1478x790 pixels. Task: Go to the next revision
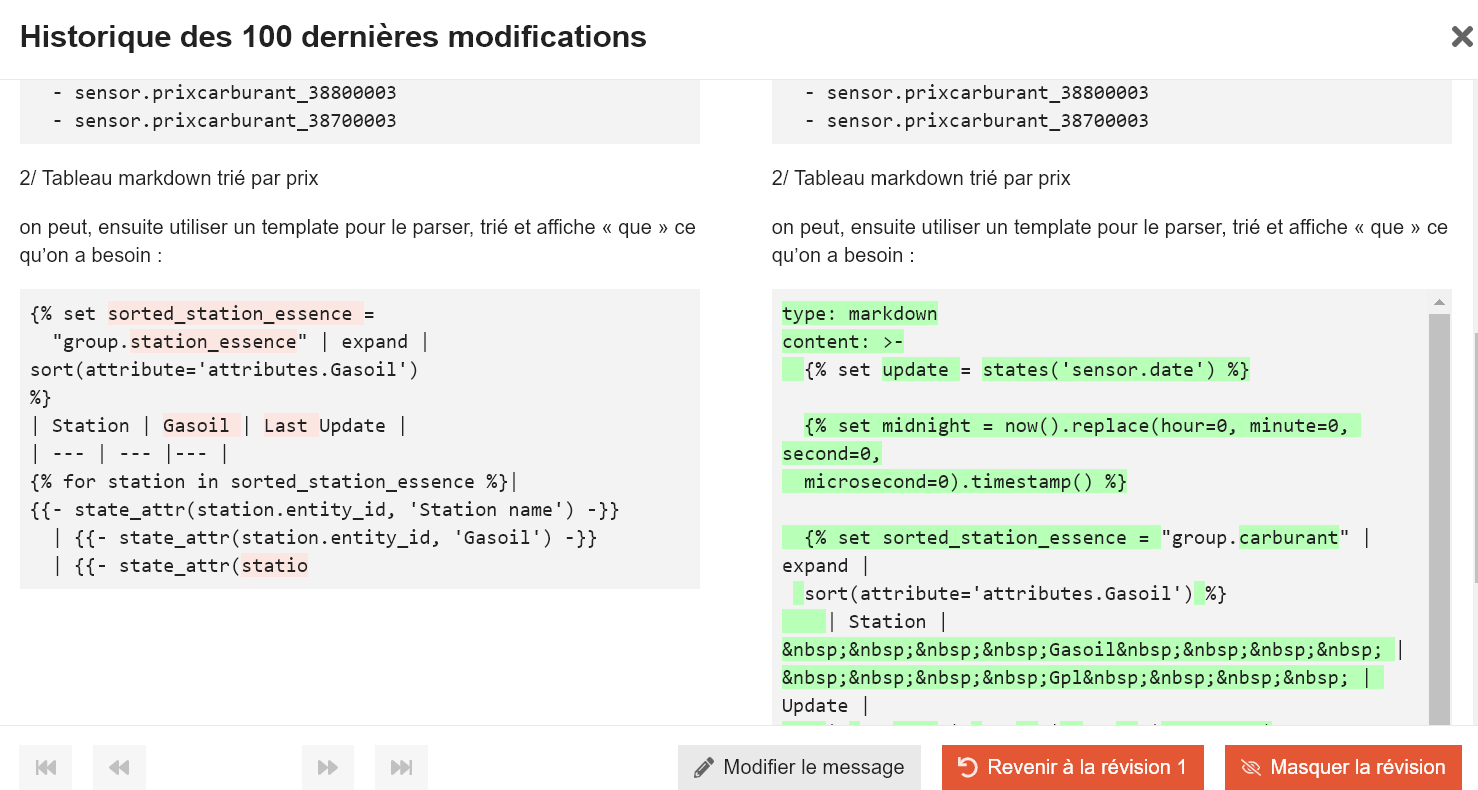click(x=328, y=767)
